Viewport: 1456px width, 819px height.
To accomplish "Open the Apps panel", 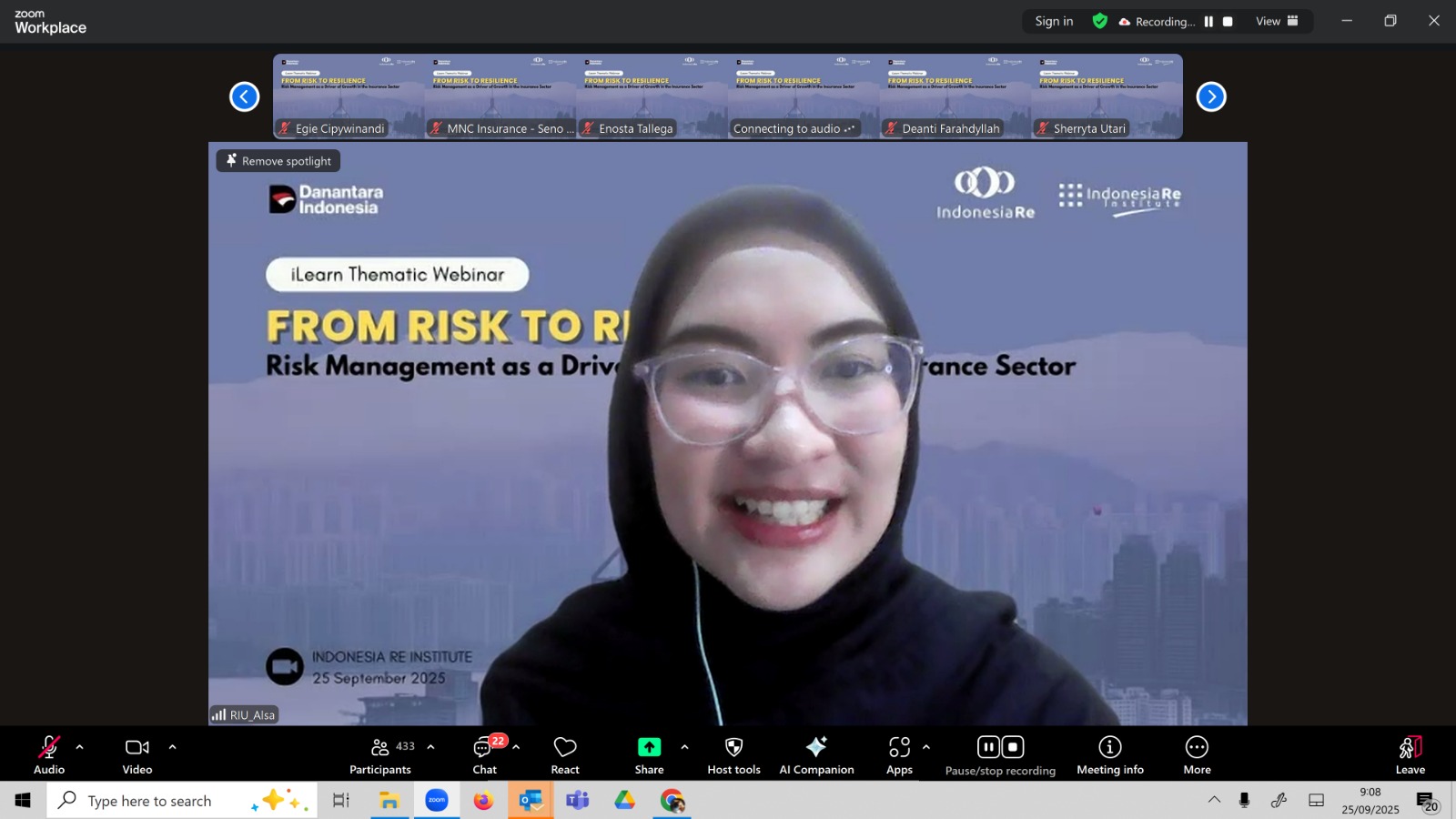I will 899,755.
